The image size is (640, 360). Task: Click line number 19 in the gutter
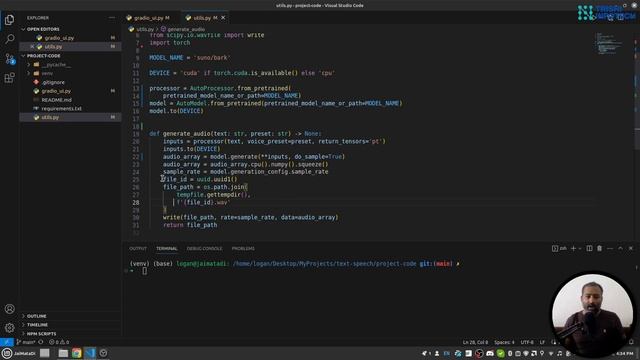(x=136, y=133)
